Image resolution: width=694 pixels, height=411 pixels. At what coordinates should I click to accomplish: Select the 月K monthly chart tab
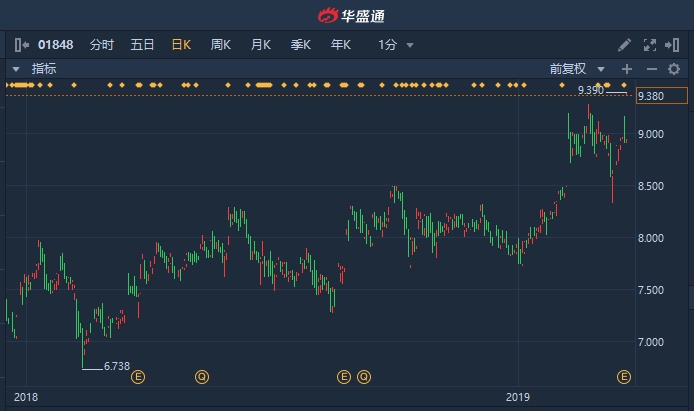pyautogui.click(x=261, y=45)
